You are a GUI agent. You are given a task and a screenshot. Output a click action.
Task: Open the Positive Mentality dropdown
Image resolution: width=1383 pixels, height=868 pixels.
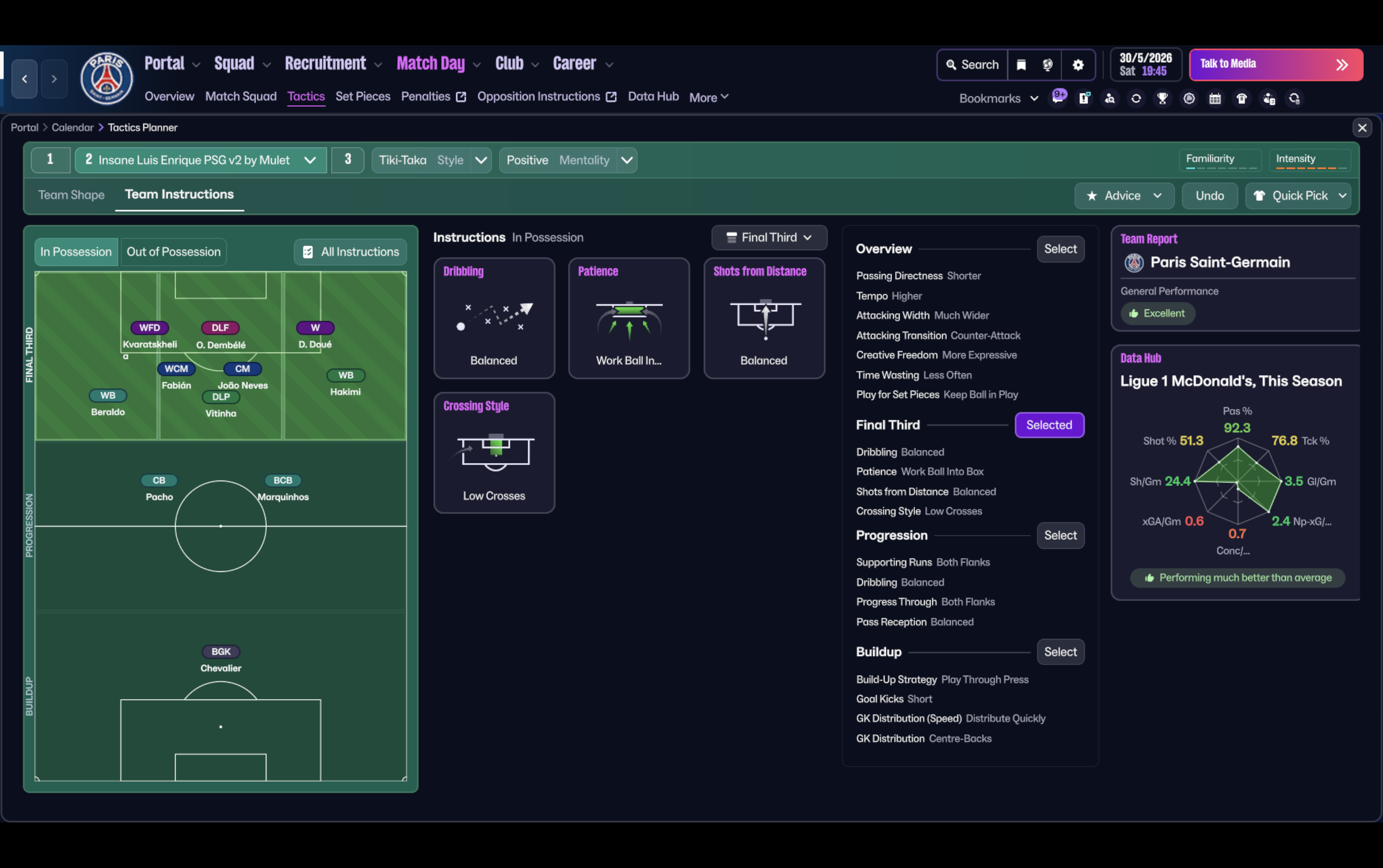[x=627, y=160]
